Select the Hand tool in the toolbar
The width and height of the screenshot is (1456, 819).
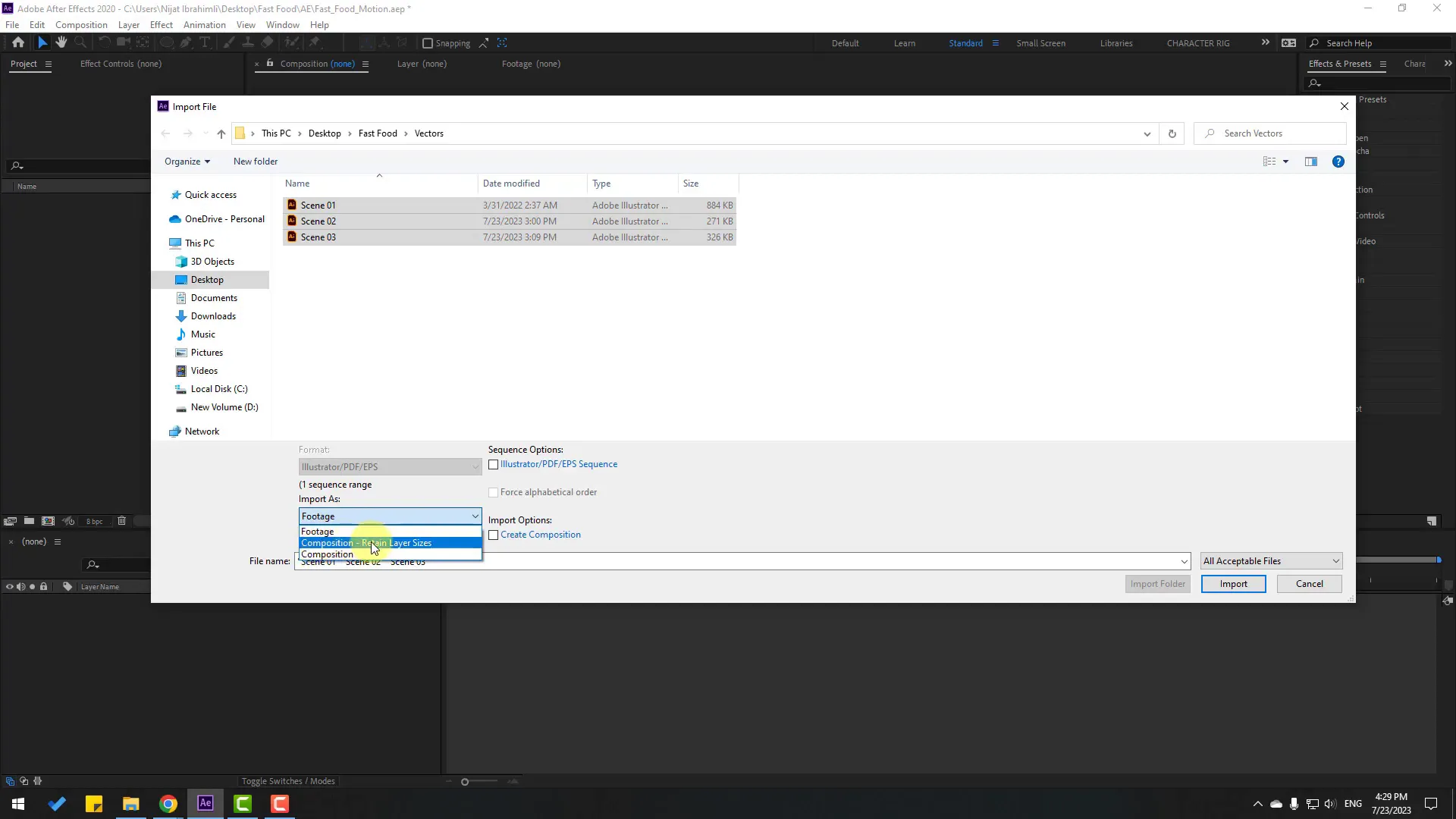61,42
